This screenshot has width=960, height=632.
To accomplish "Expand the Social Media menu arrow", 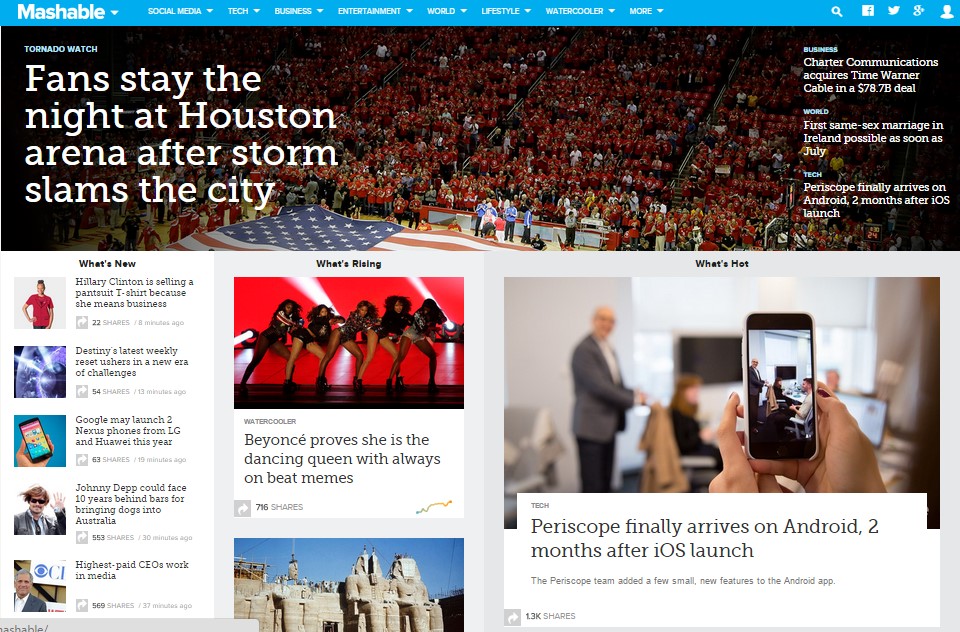I will 210,11.
